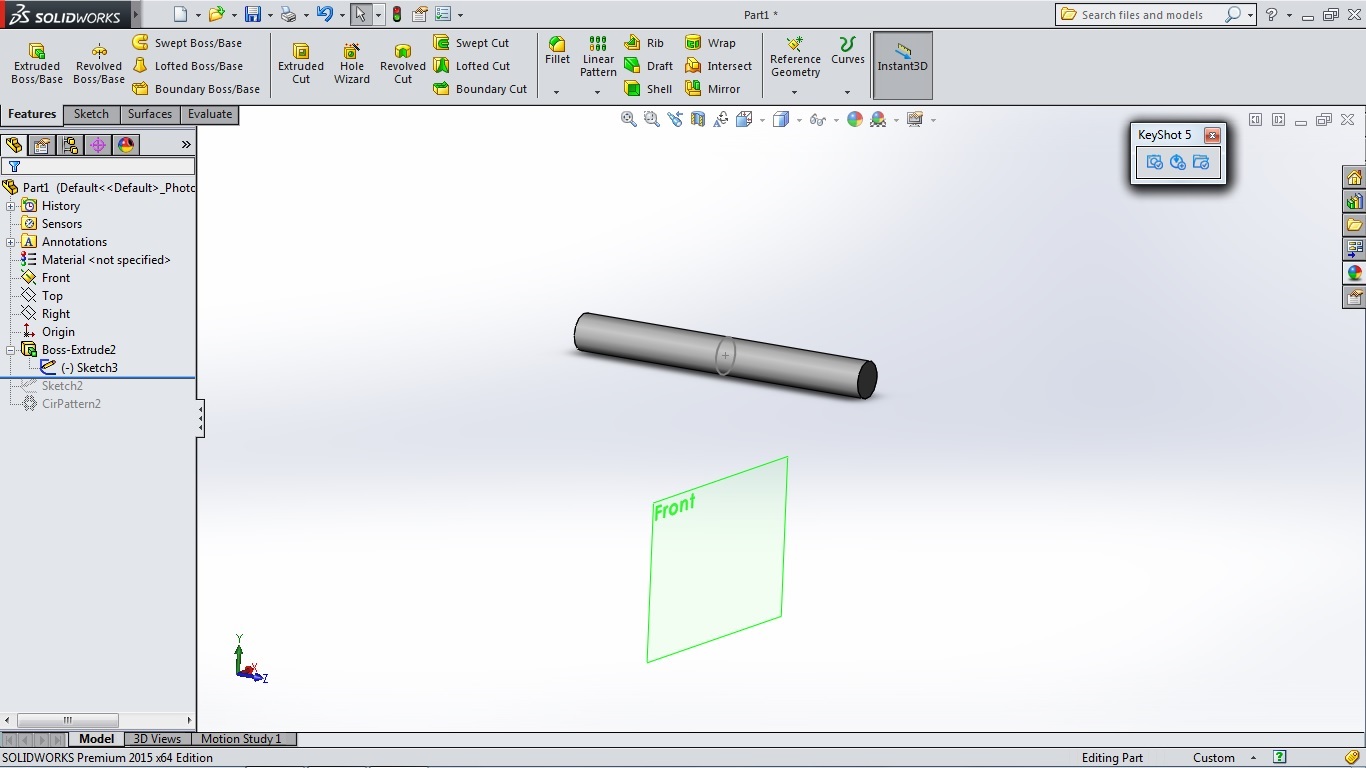Apply the Draft feature
Screen dimensions: 1366x768
[x=648, y=66]
